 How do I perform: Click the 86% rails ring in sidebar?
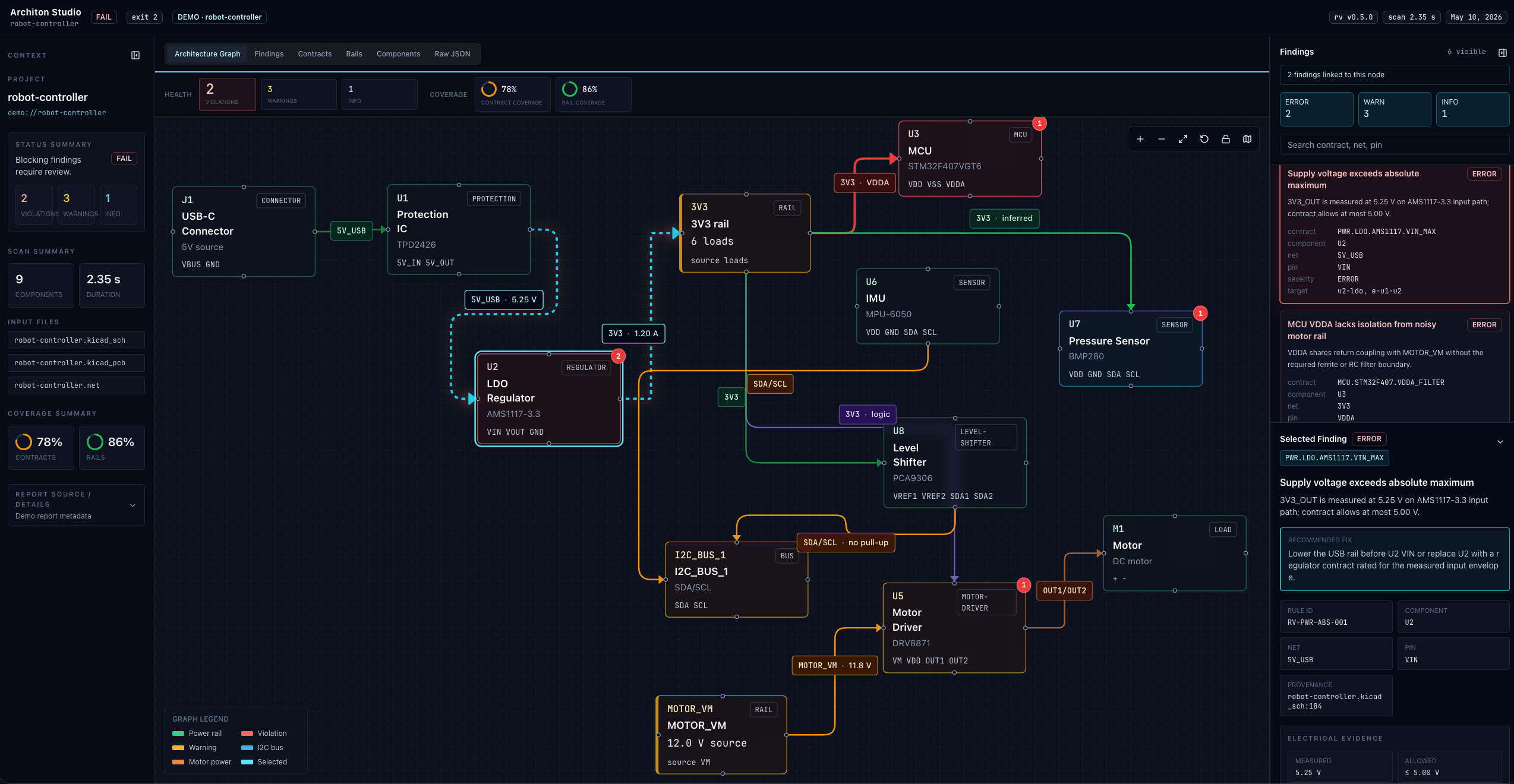[95, 442]
